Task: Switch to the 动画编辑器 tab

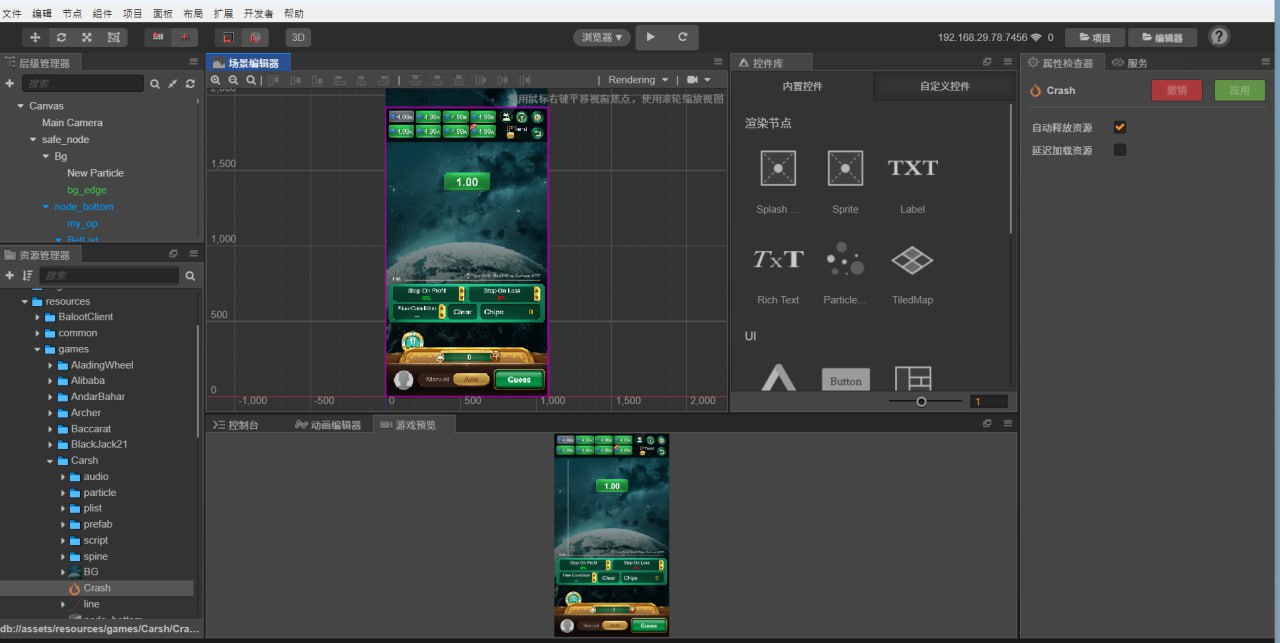Action: pos(328,425)
